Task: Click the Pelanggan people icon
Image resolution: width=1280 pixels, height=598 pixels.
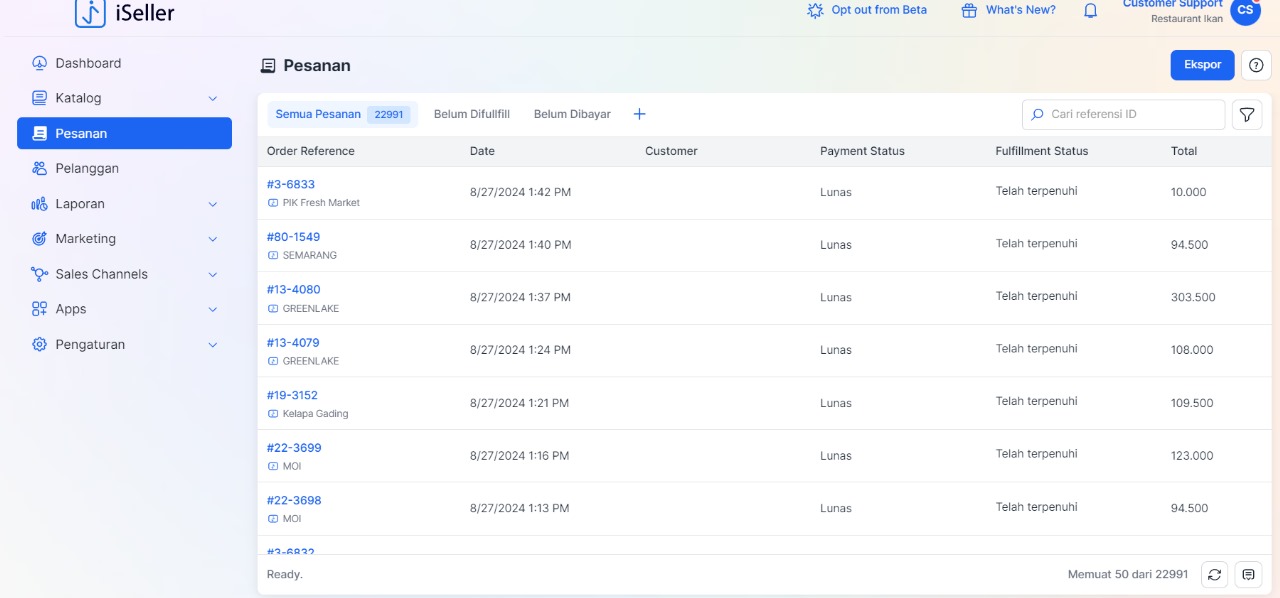Action: coord(39,168)
